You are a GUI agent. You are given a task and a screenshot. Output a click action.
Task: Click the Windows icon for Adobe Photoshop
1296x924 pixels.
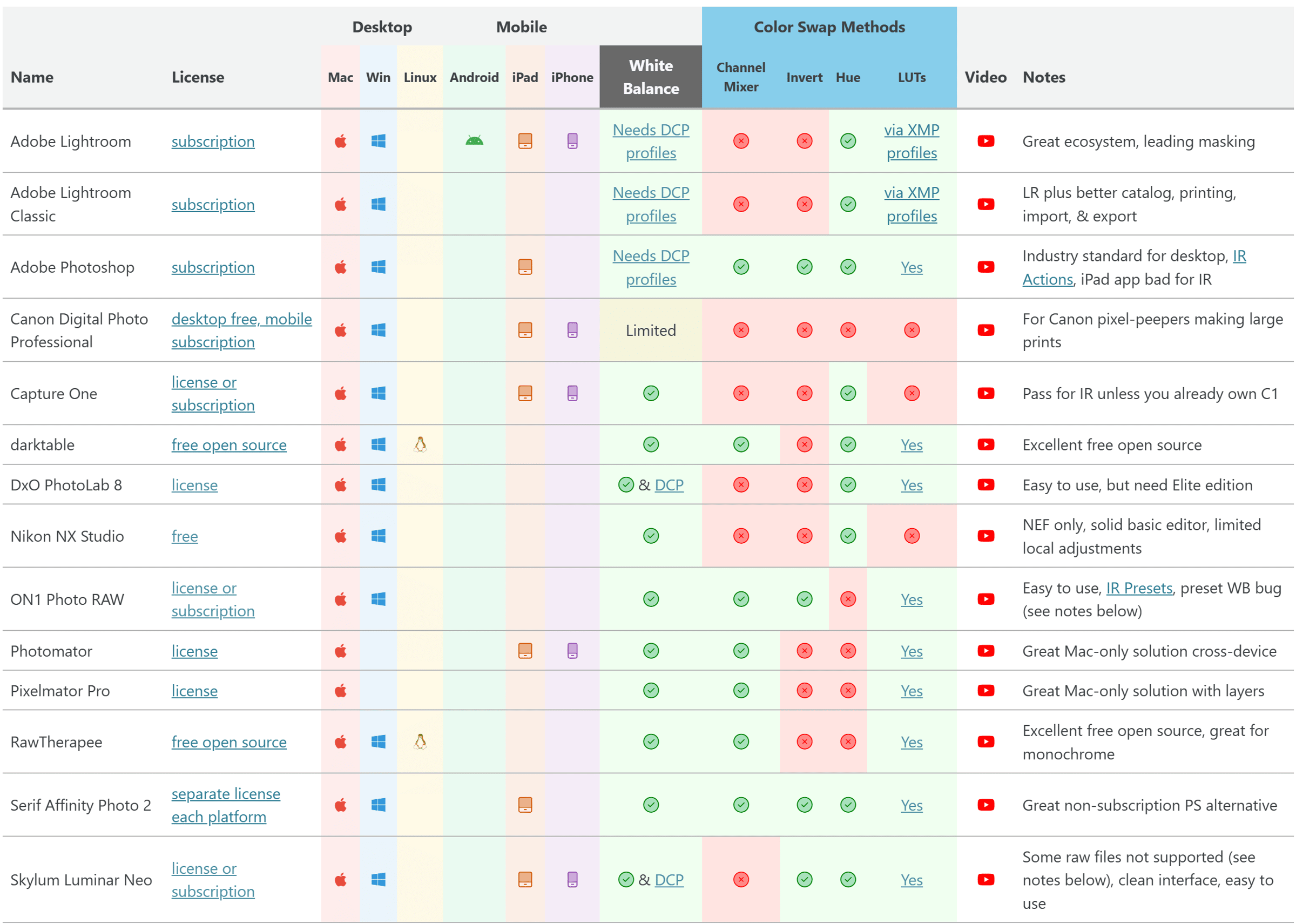pyautogui.click(x=379, y=267)
